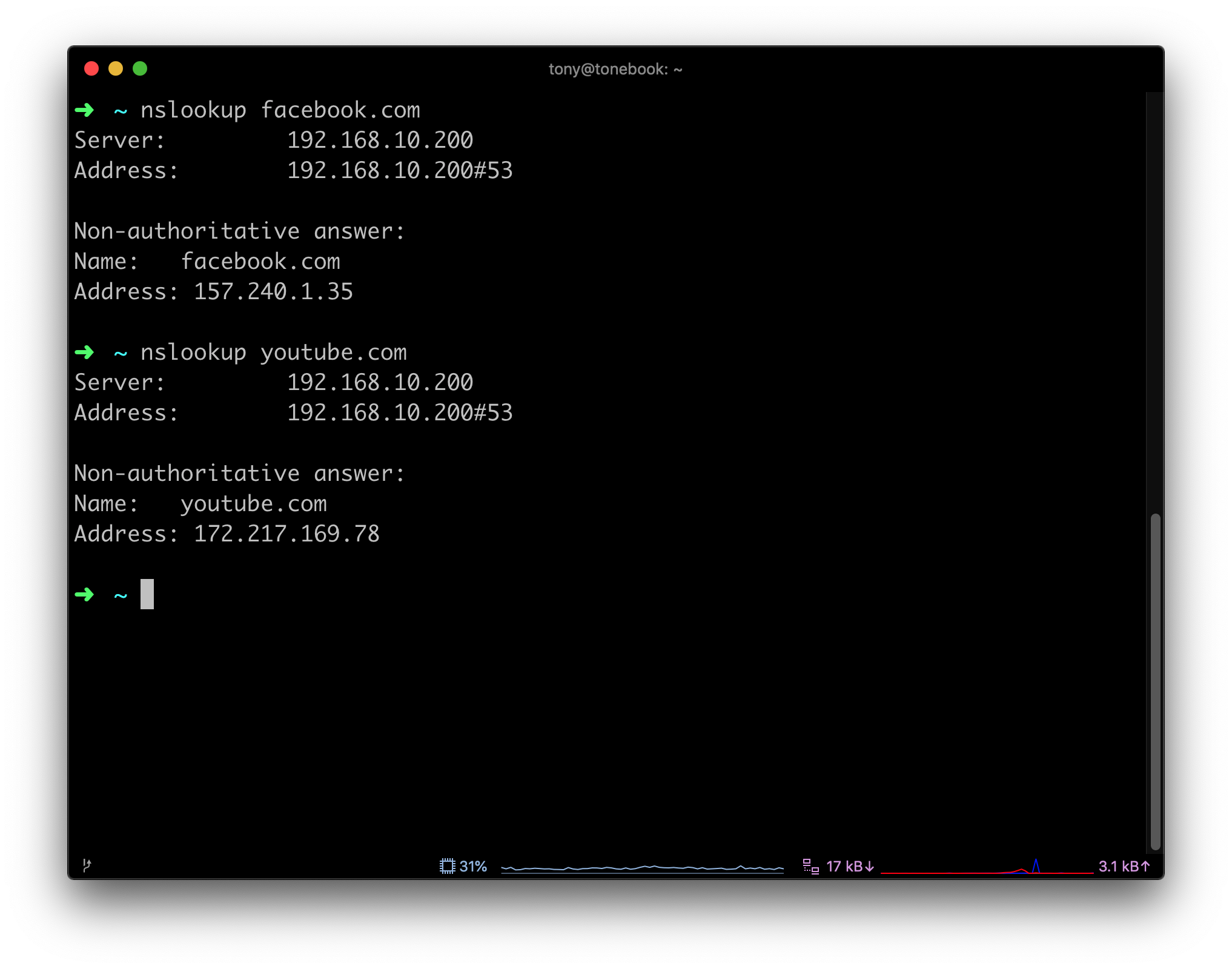Close the terminal window with red button

pos(91,68)
